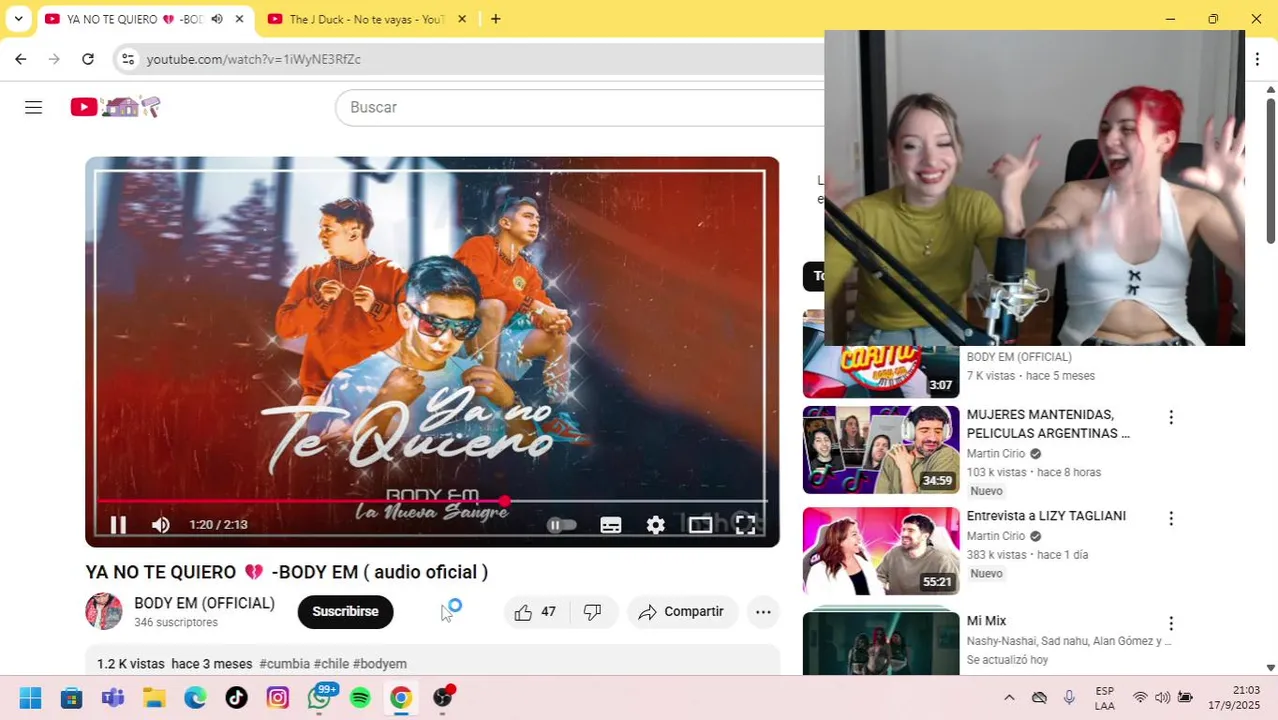Open microphone tray icon

point(1069,698)
